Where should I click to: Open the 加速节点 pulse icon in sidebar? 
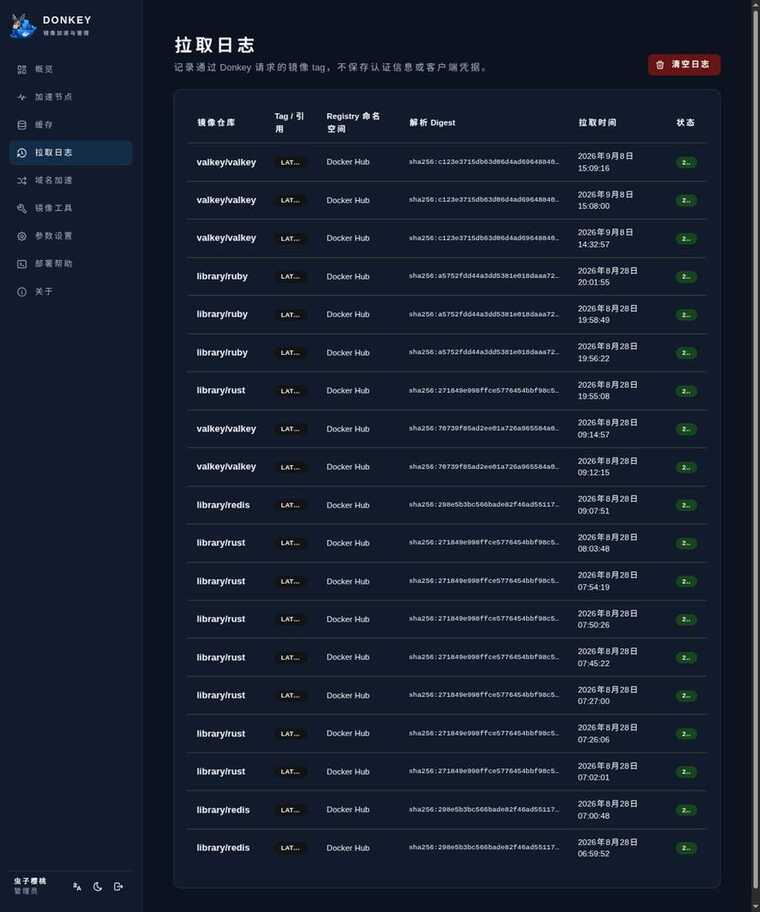point(22,97)
